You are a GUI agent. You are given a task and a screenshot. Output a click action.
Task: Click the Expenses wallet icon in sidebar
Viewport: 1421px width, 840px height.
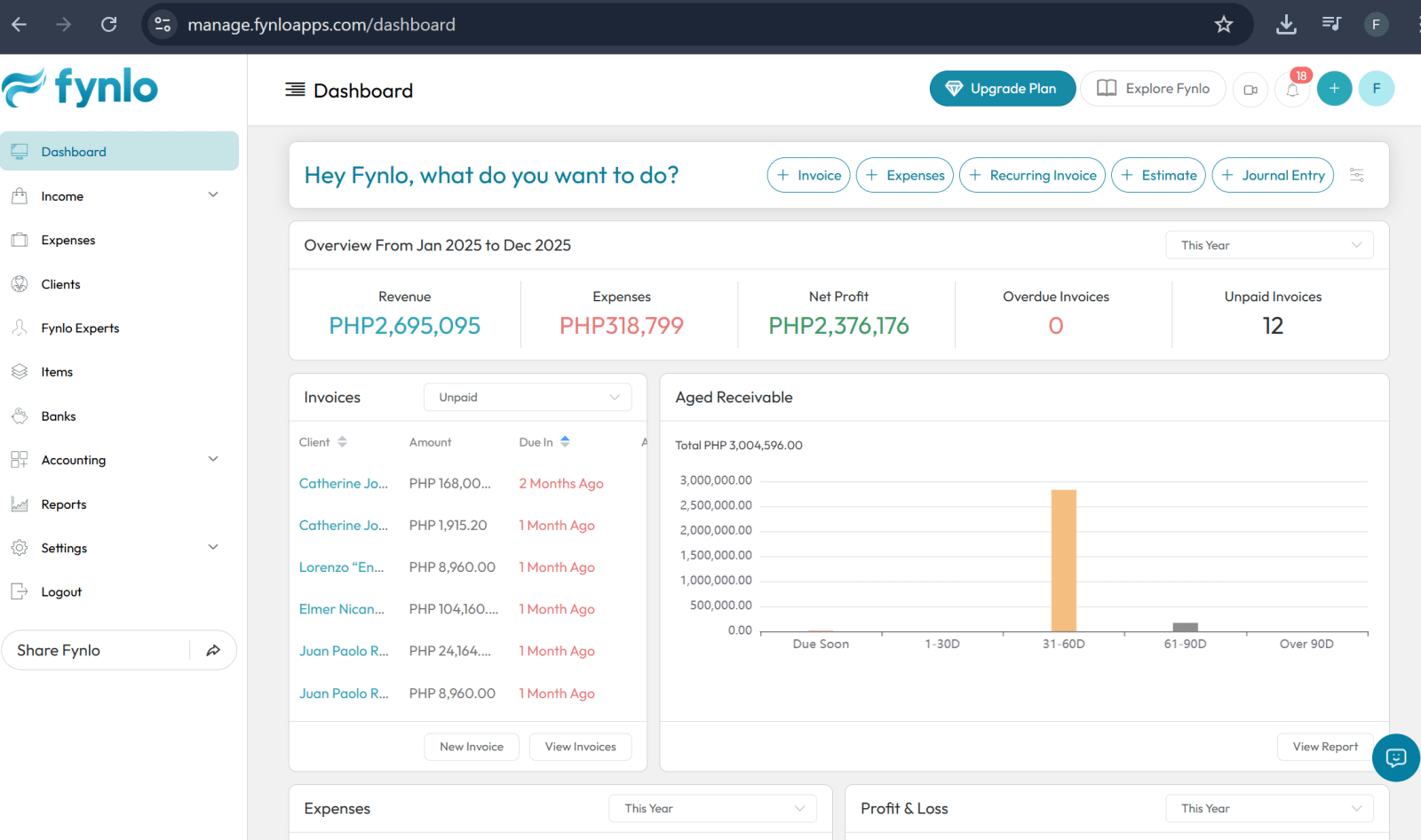point(20,240)
